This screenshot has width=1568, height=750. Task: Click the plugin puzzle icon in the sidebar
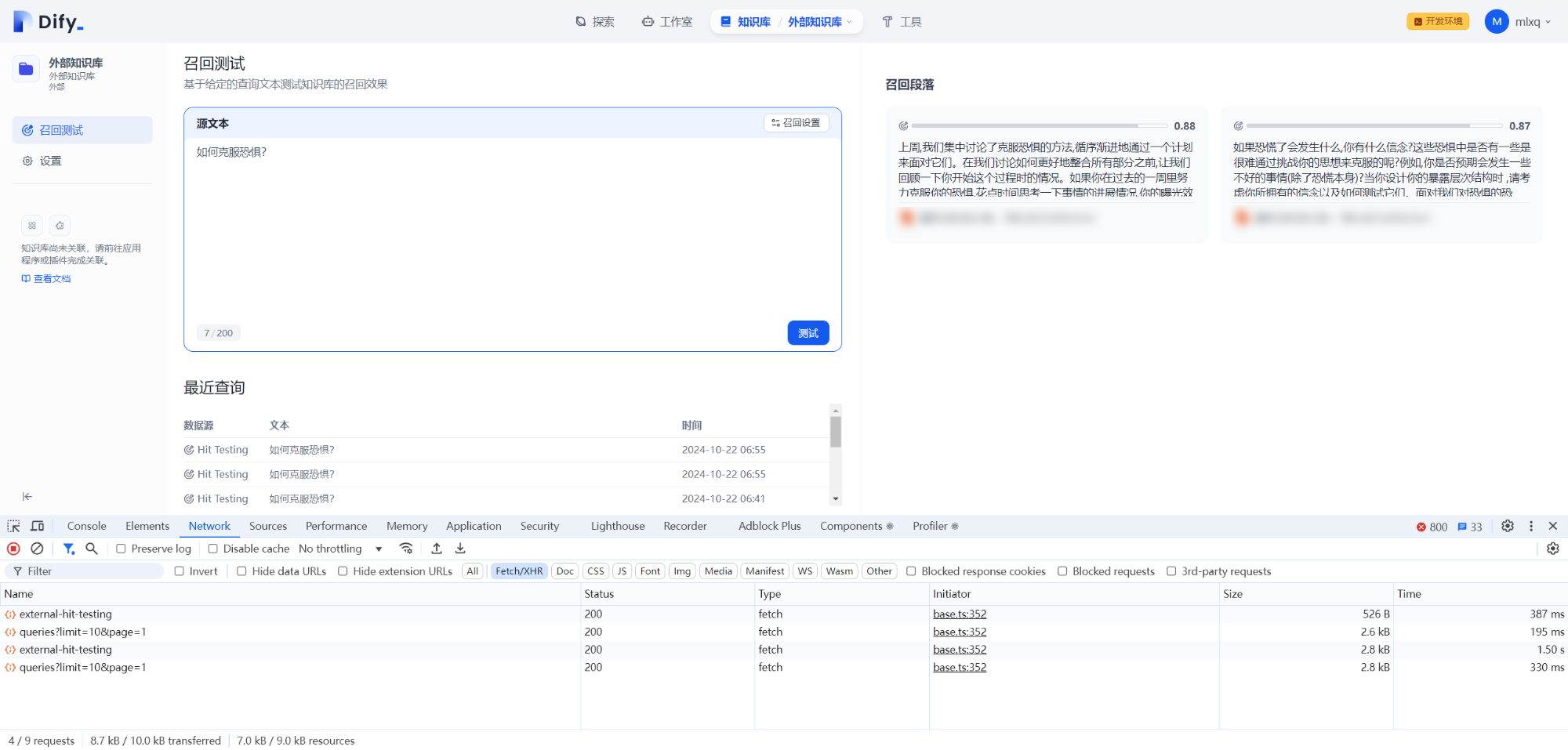pos(60,225)
